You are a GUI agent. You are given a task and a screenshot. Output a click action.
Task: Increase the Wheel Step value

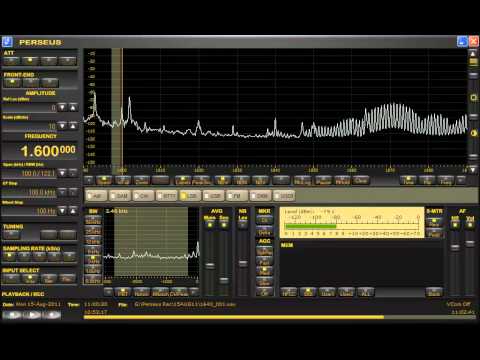(x=73, y=211)
